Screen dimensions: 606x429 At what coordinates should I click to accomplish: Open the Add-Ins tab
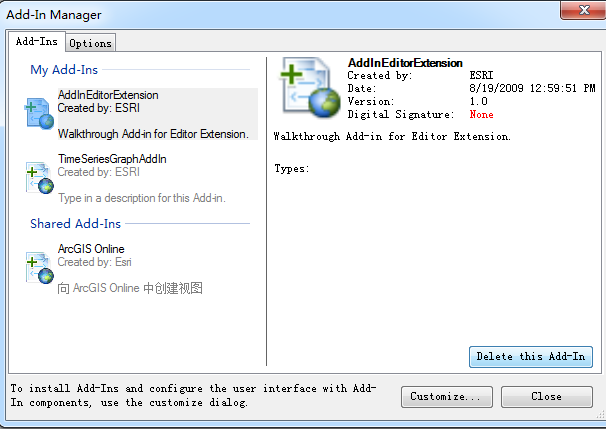[x=37, y=41]
